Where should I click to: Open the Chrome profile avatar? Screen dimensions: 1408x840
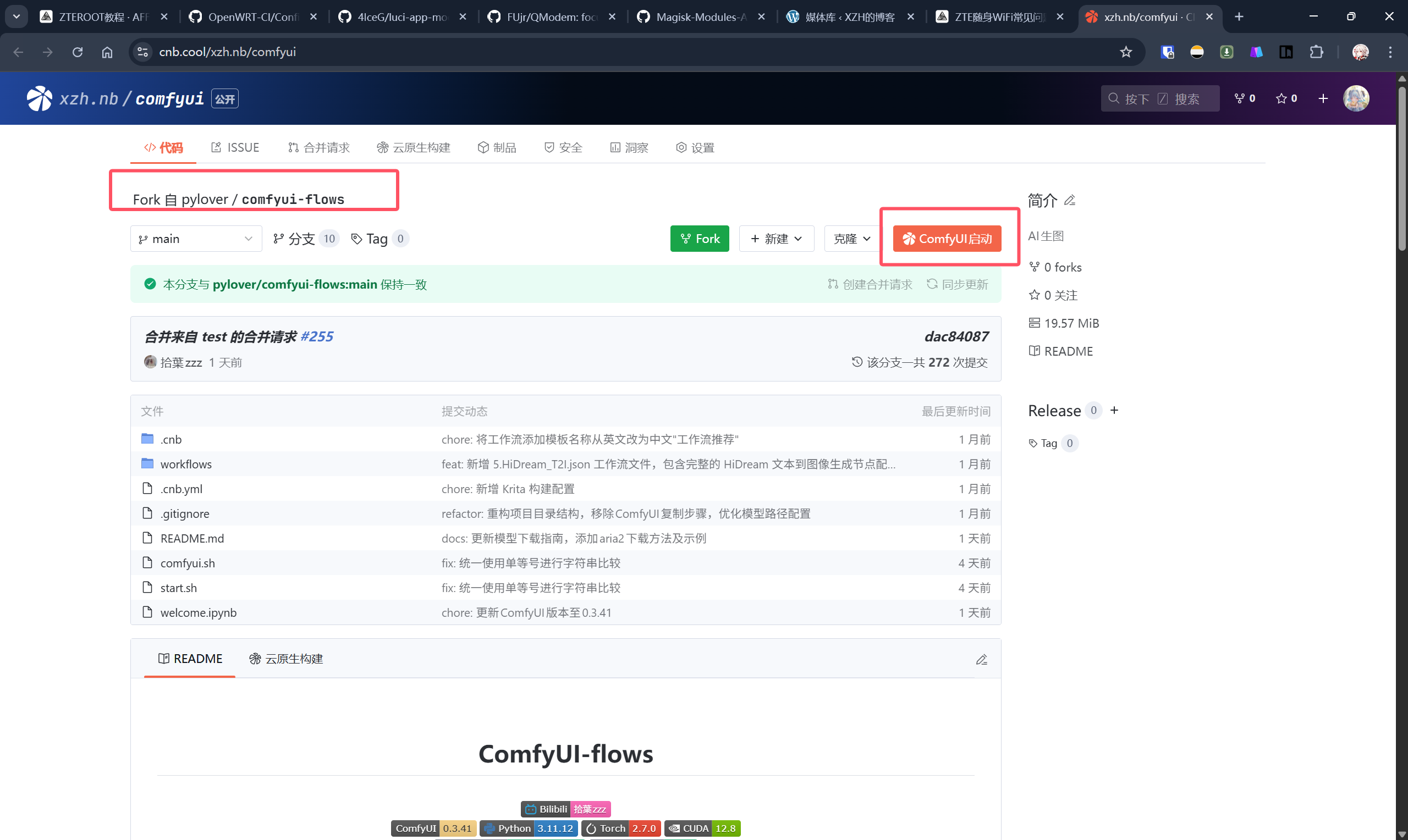1361,52
